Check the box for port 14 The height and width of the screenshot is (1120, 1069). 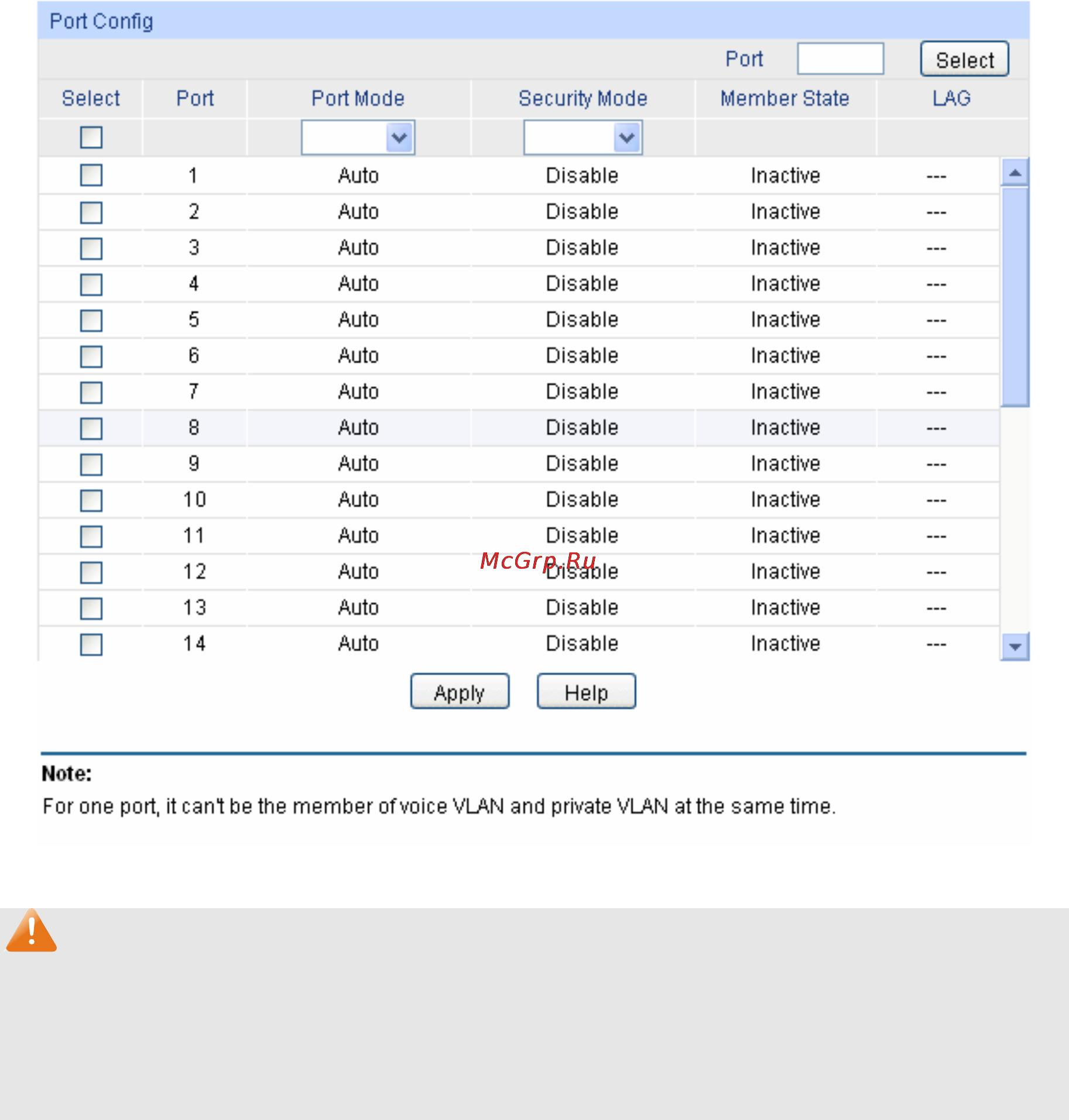(91, 644)
